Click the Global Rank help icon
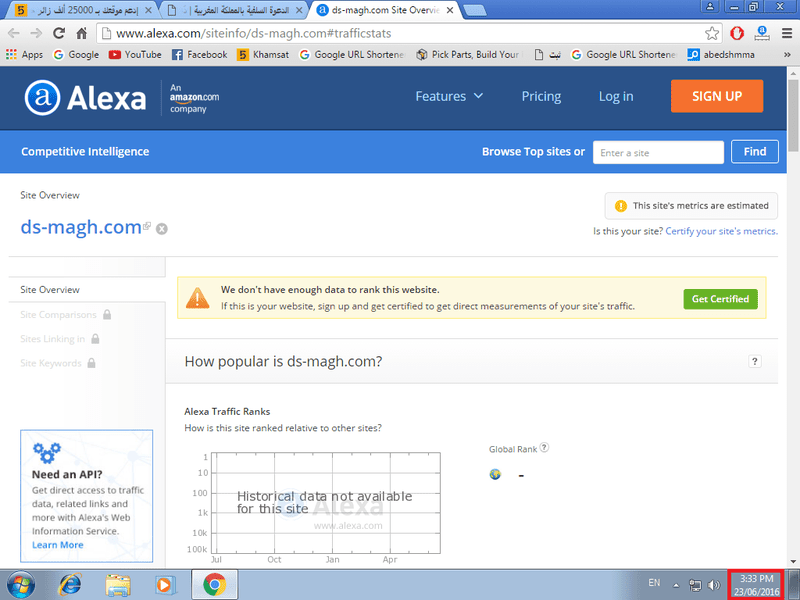800x600 pixels. point(544,447)
